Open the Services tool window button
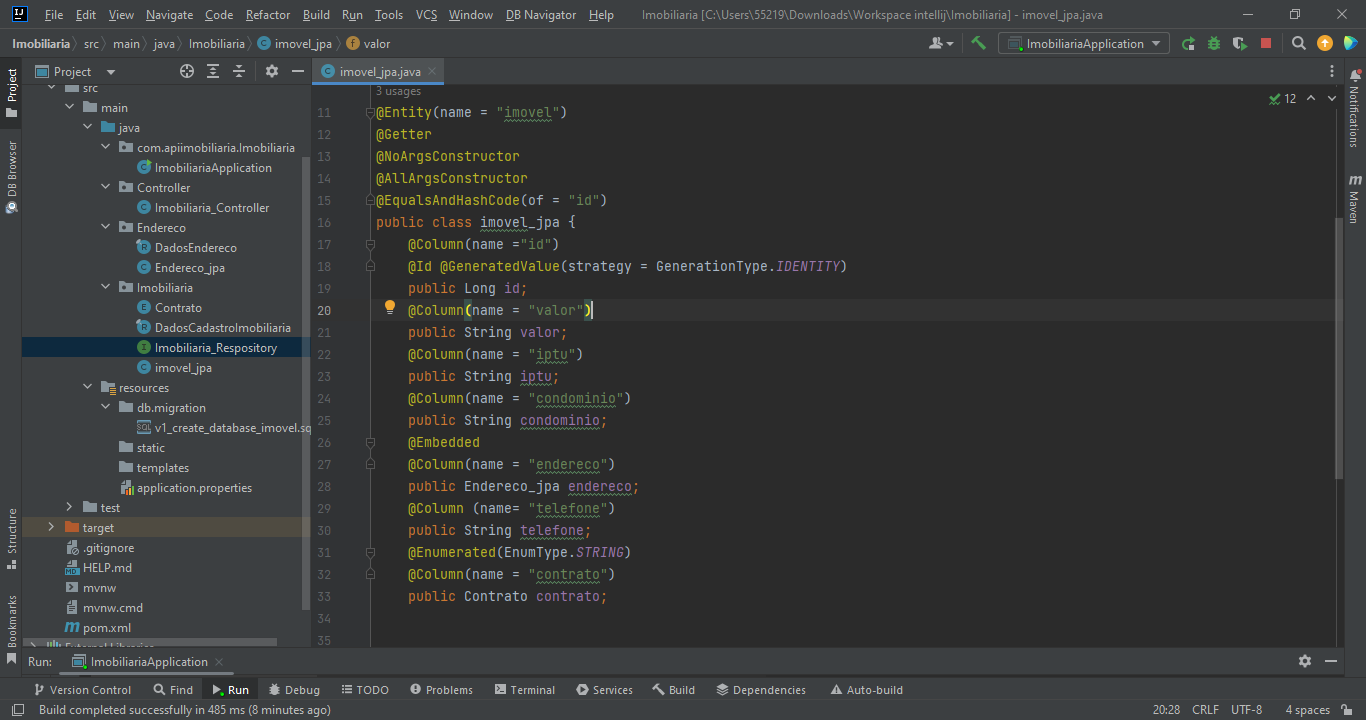Viewport: 1366px width, 720px height. tap(604, 689)
